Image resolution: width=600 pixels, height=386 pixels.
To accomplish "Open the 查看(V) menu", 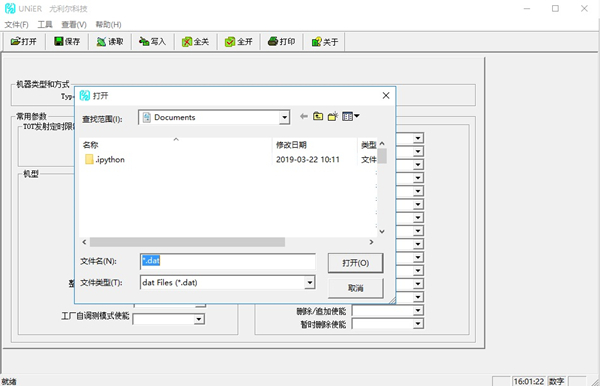I will point(74,24).
